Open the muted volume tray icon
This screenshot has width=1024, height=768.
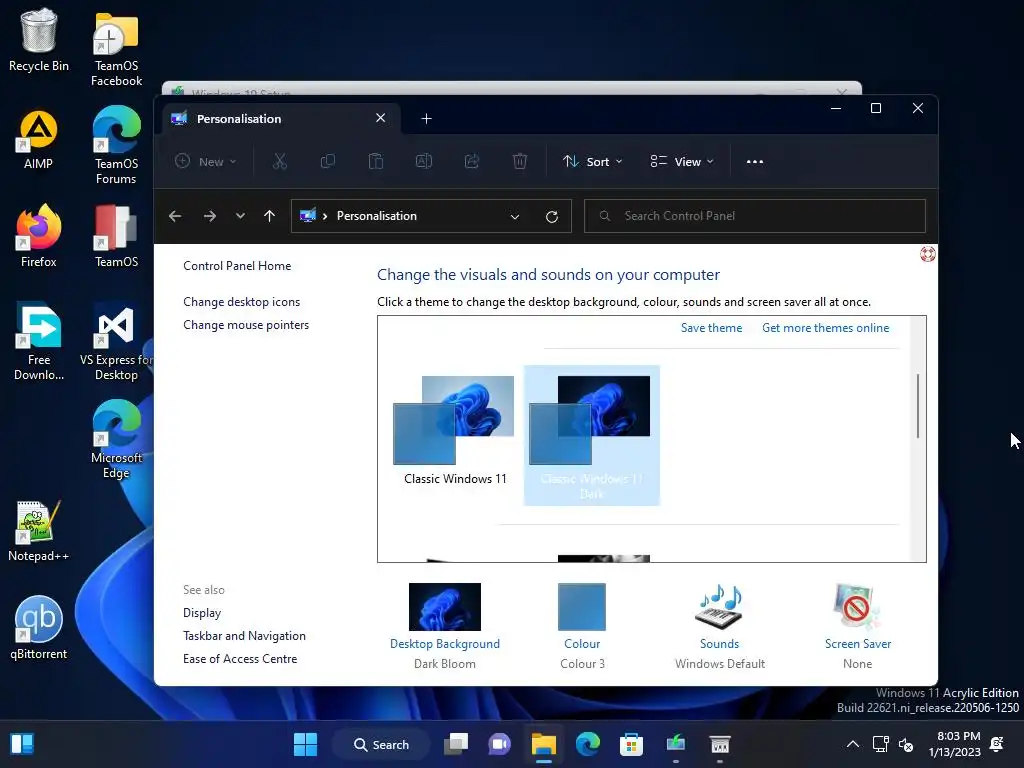tap(906, 744)
